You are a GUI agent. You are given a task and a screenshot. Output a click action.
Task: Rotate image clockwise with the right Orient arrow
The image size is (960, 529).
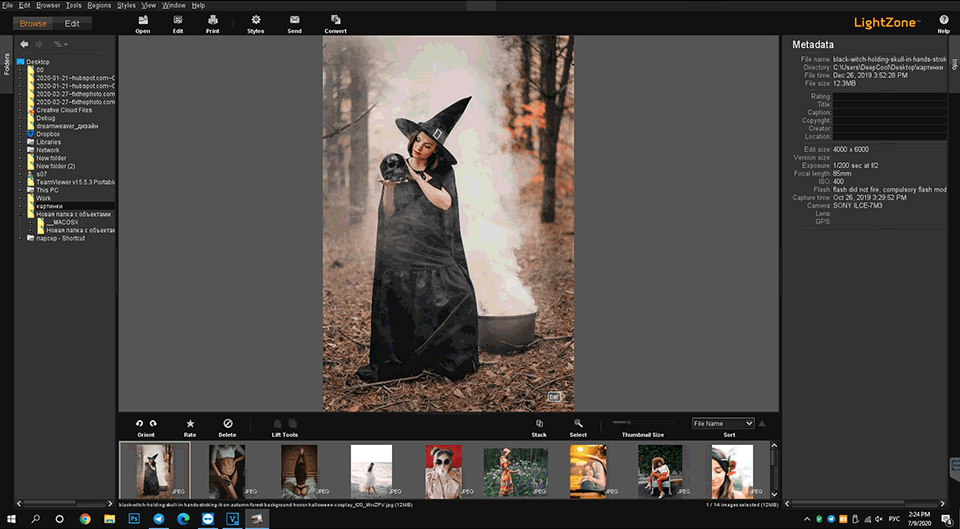[153, 423]
